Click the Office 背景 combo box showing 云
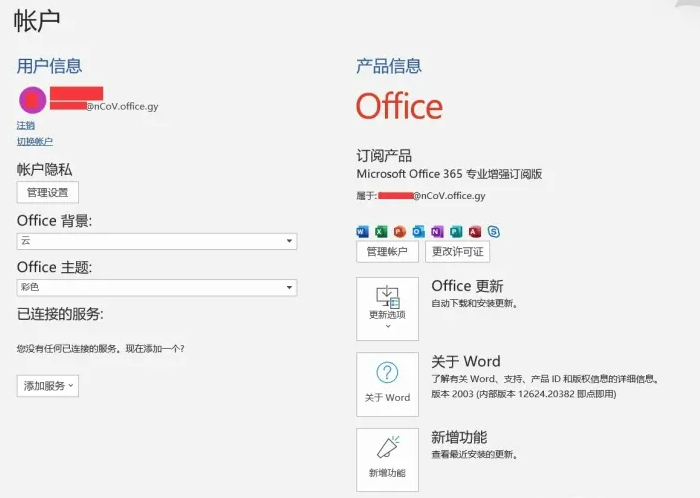This screenshot has height=498, width=700. (x=157, y=241)
